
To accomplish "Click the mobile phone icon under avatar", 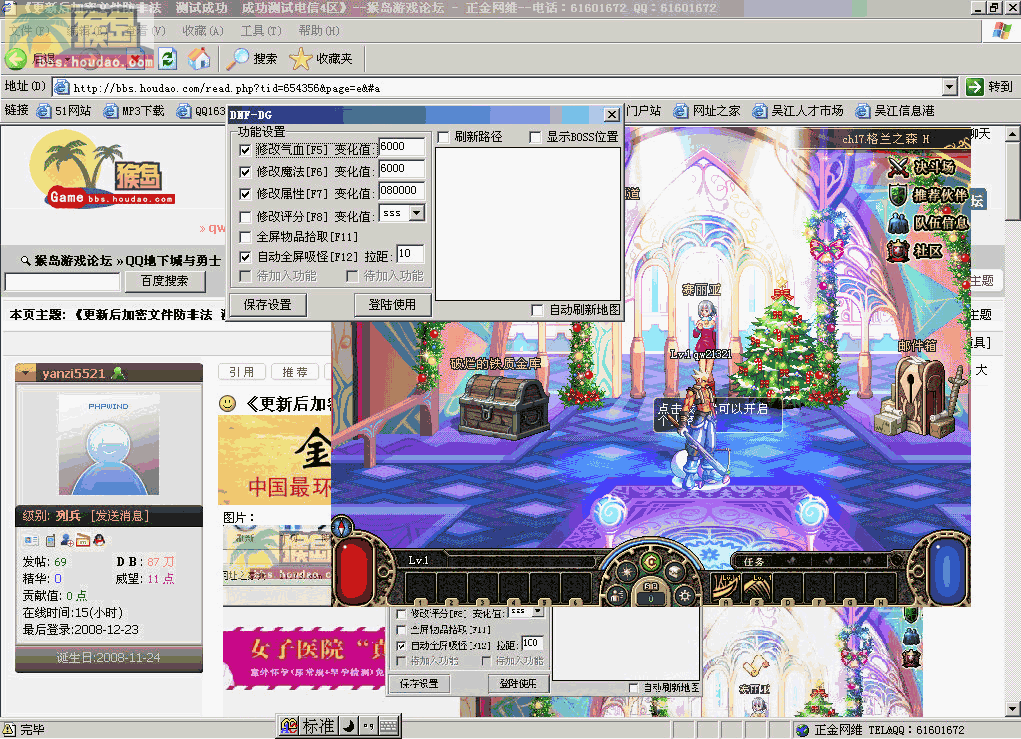I will [x=50, y=540].
